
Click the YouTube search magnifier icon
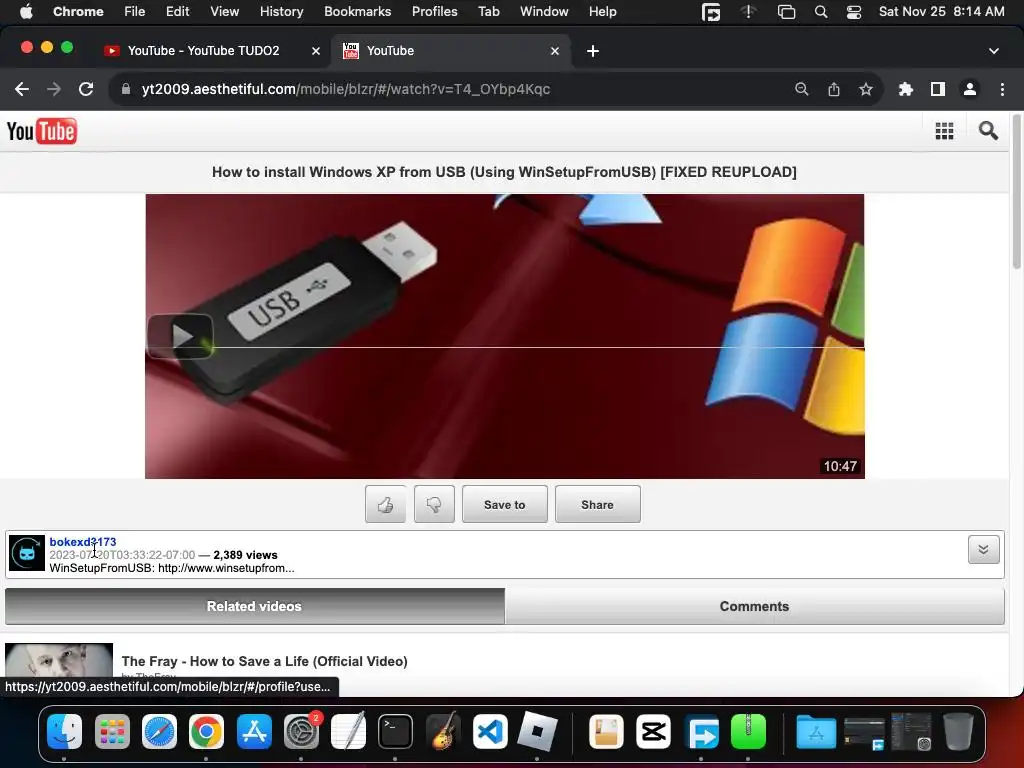tap(988, 131)
